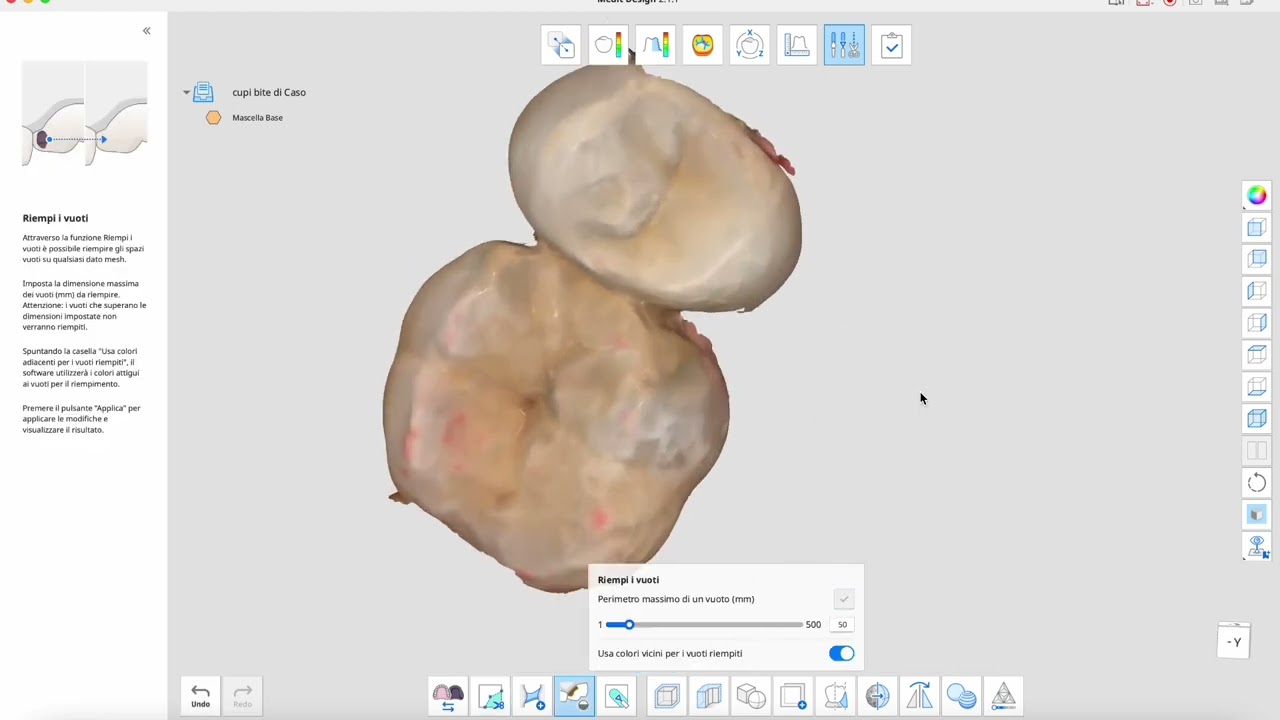Toggle the highlighted solid cube display button
Viewport: 1280px width, 720px height.
pos(1257,514)
